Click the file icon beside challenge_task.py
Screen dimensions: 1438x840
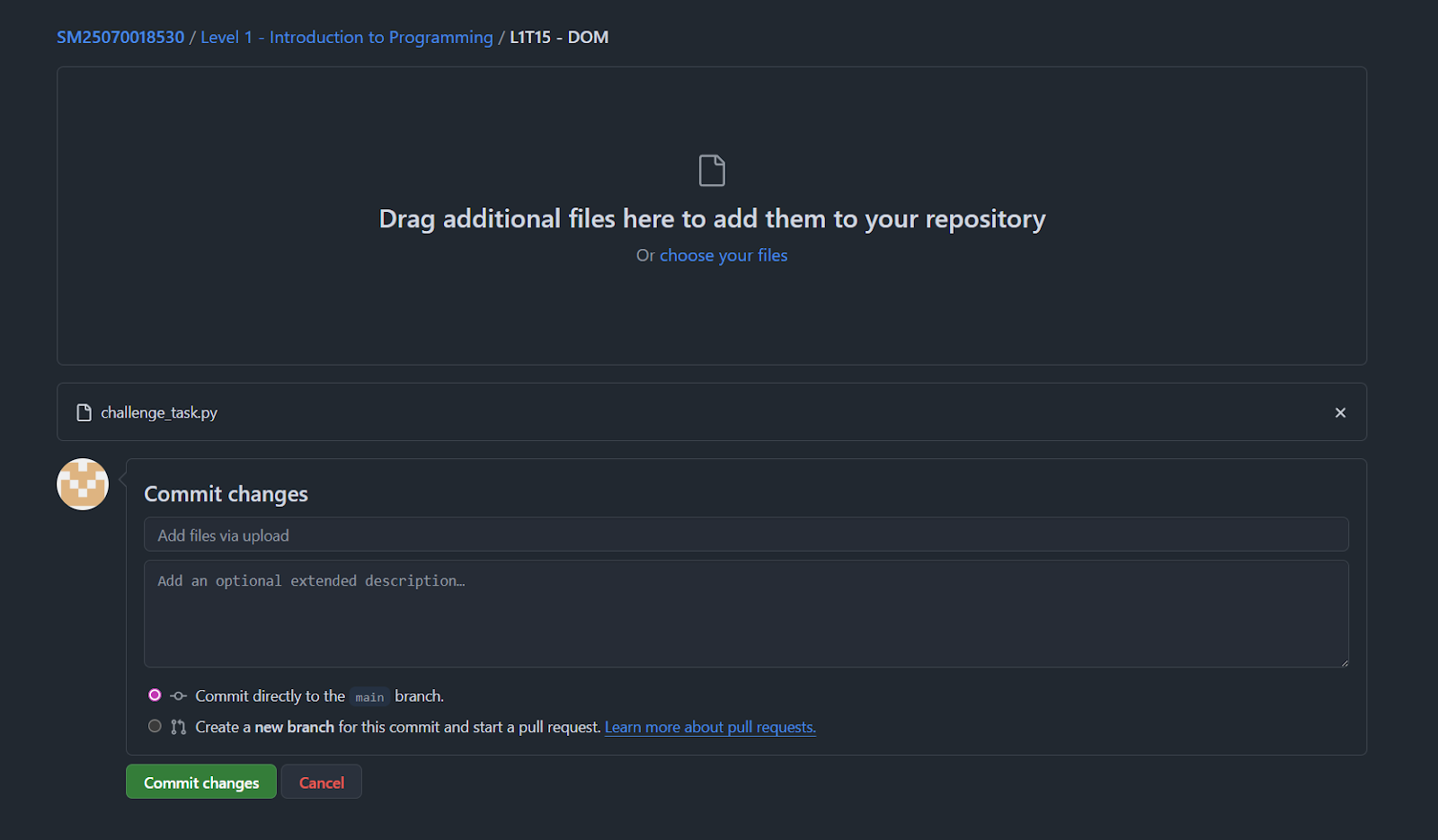point(84,412)
